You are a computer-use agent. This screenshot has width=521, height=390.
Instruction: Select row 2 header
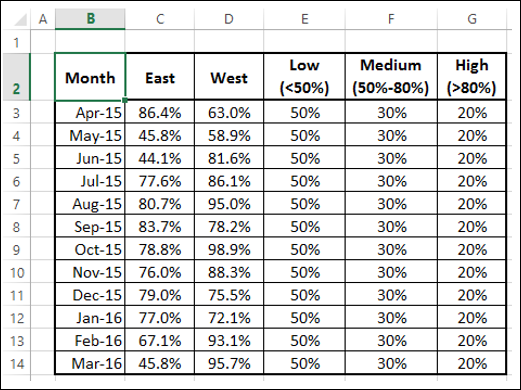click(x=16, y=77)
